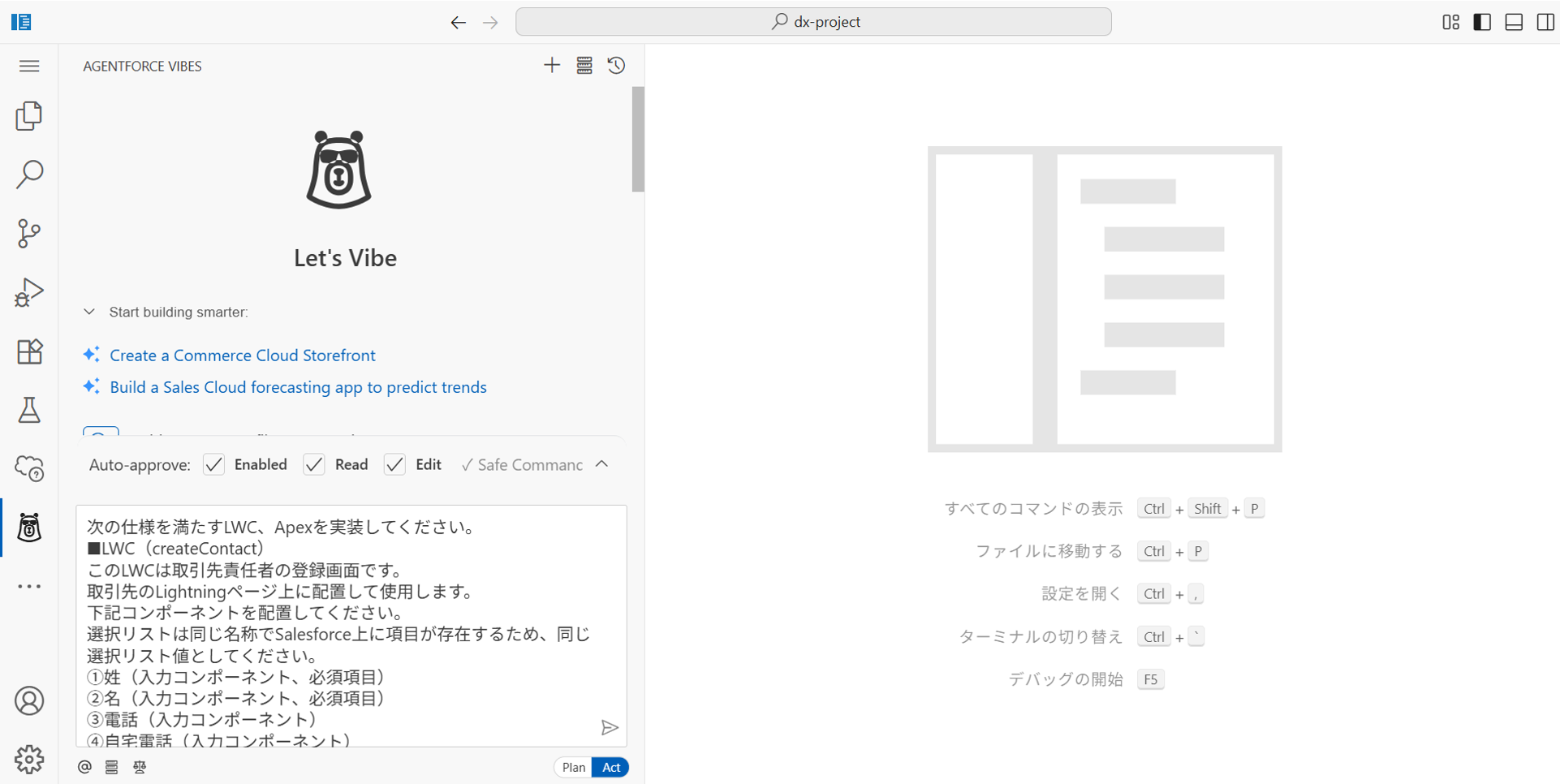View Agentforce task history
This screenshot has width=1560, height=784.
(616, 66)
